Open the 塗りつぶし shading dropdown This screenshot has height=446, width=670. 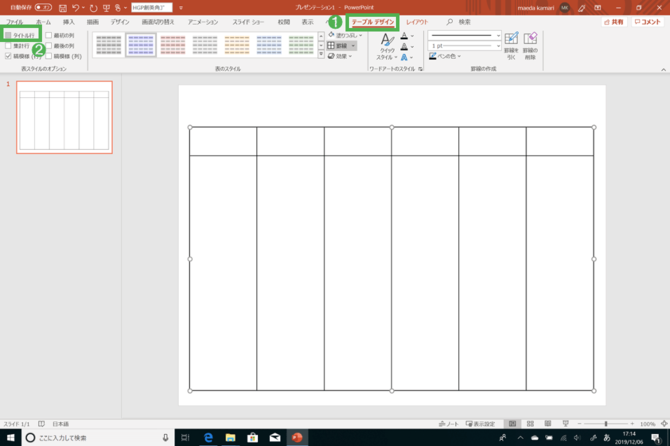[x=345, y=35]
